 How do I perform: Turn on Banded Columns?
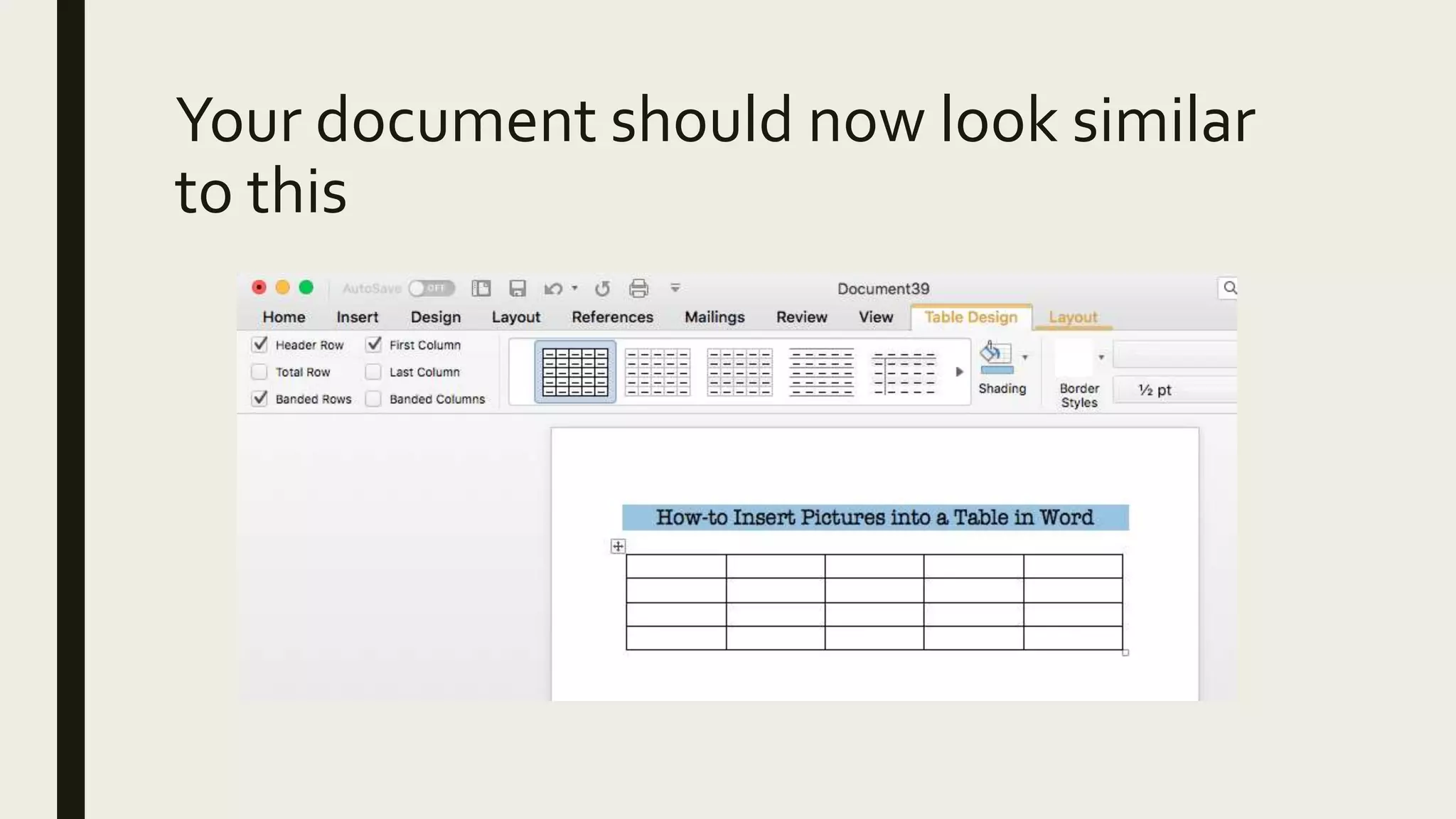point(373,399)
